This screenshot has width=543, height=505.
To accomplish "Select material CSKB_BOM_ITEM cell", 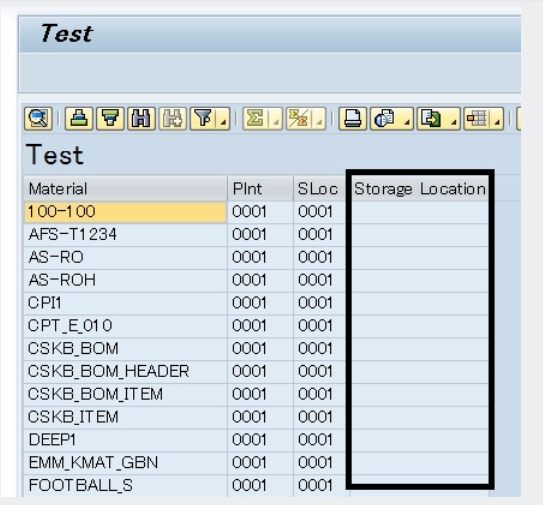I will tap(125, 395).
